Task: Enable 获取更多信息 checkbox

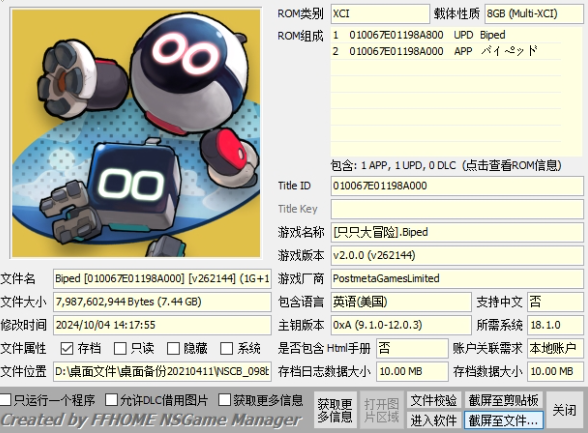Action: pyautogui.click(x=224, y=400)
